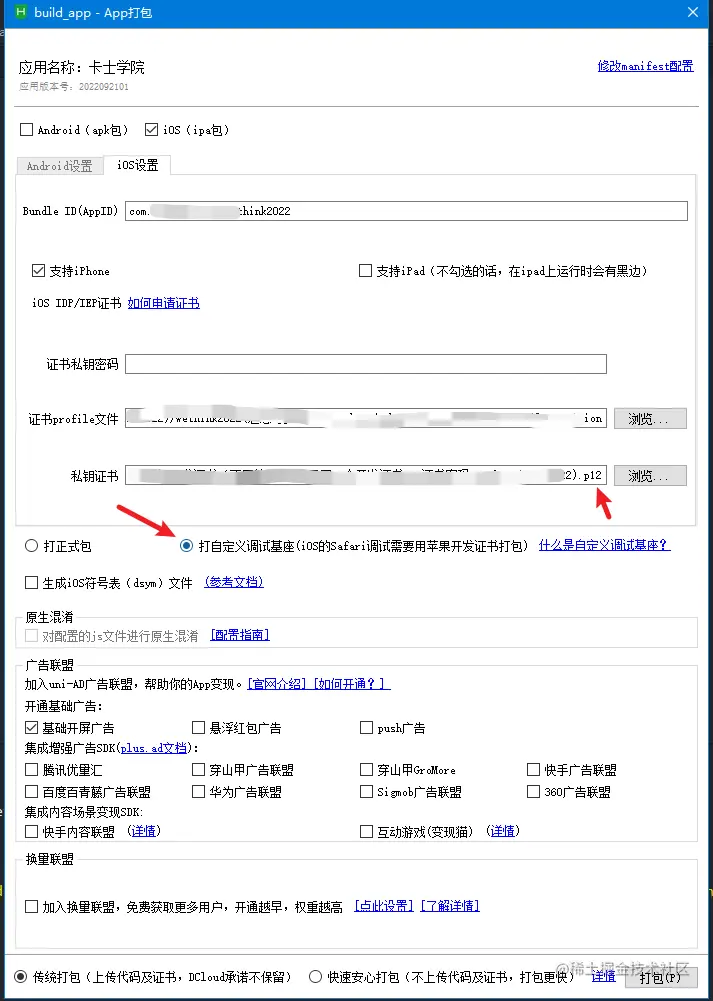
Task: Enable 生成iOS符号表 (dsym) 文件 checkbox
Action: (31, 582)
